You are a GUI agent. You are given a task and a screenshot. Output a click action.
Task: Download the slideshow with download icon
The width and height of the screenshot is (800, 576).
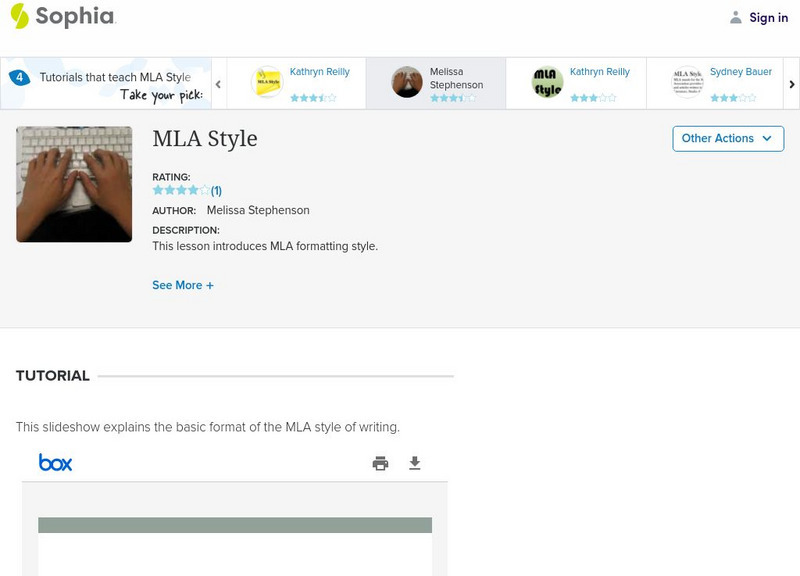[x=415, y=463]
